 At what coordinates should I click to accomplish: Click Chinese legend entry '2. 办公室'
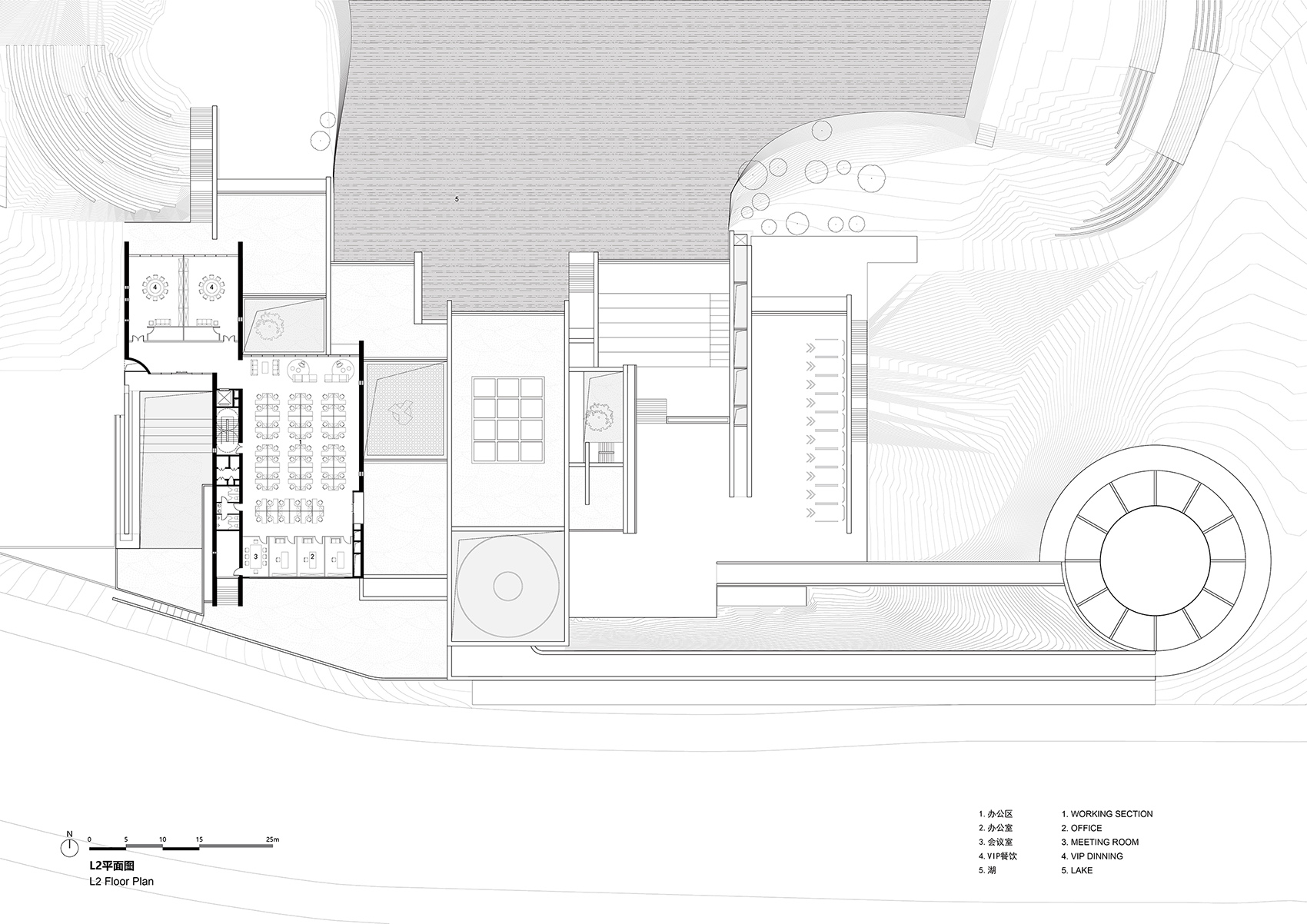[x=996, y=828]
